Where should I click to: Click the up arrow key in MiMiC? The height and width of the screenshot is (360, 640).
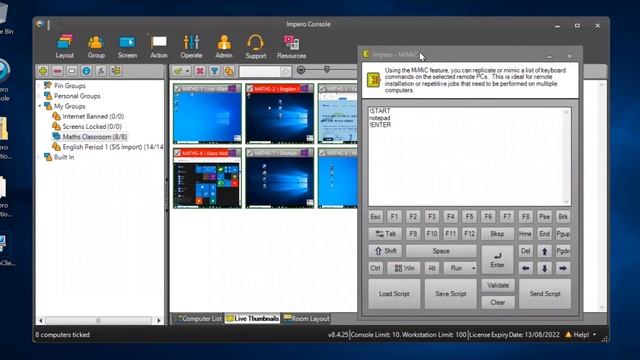(544, 251)
